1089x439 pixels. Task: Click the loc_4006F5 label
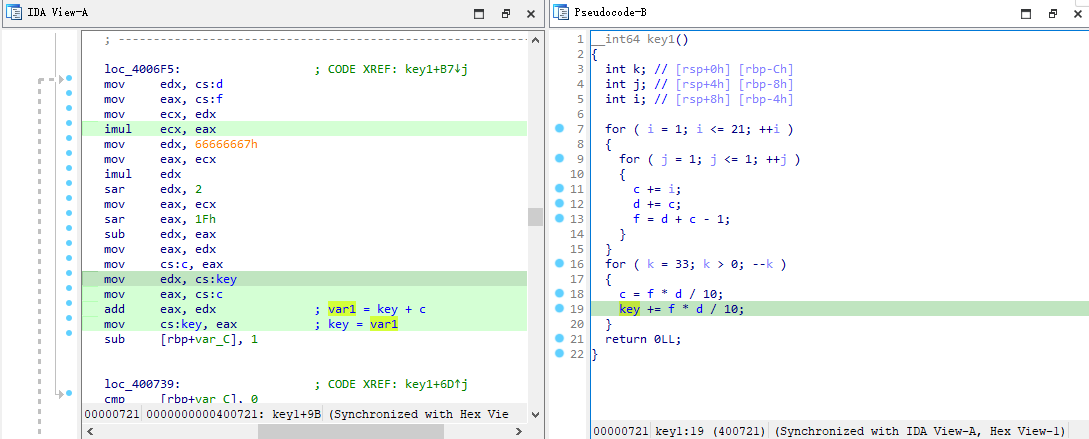[x=142, y=69]
